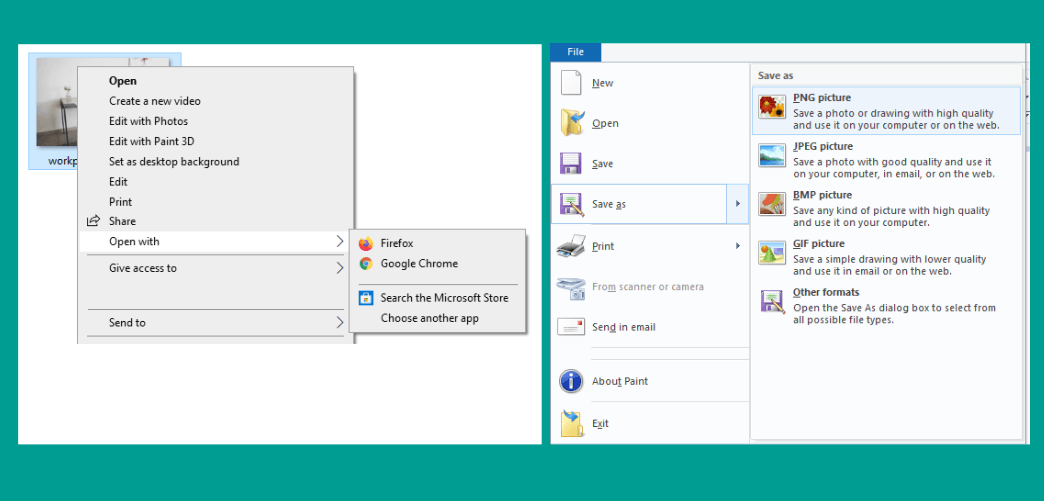Open the File tab in Paint
This screenshot has width=1044, height=501.
coord(575,52)
